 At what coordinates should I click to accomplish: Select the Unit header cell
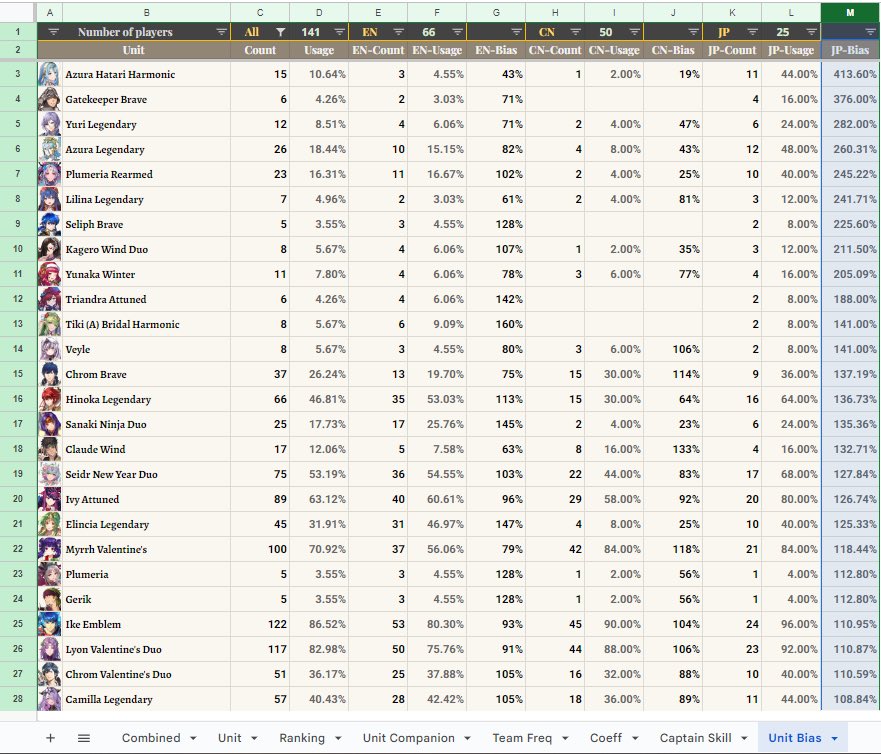pyautogui.click(x=134, y=50)
